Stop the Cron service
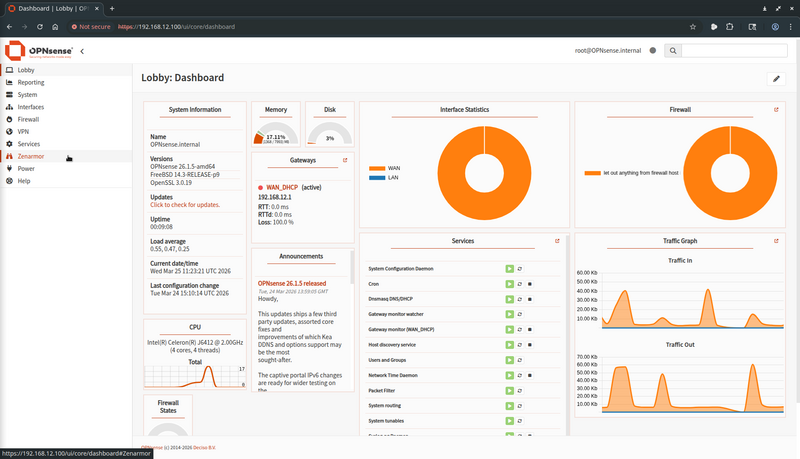 (x=530, y=284)
